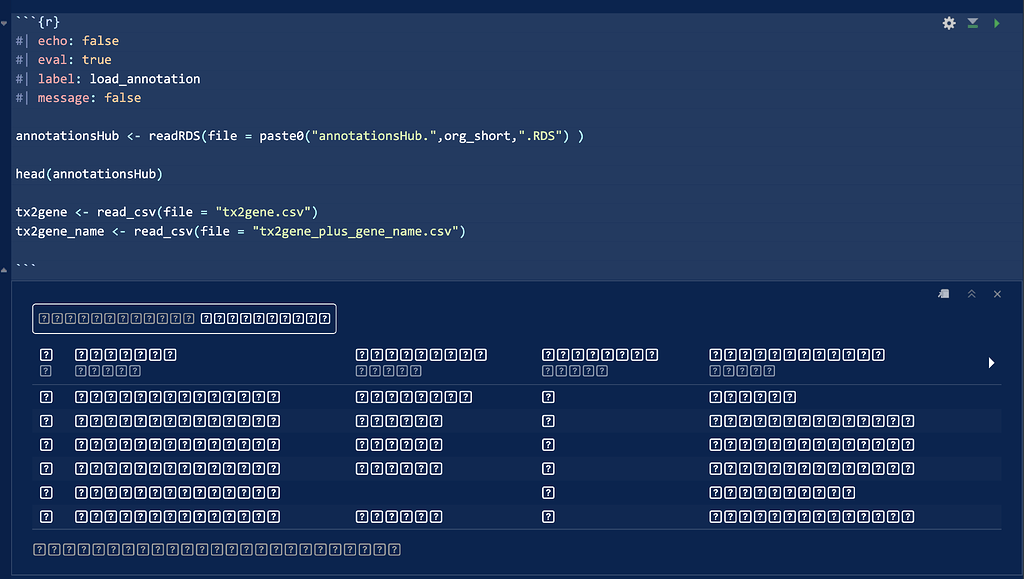Close the chunk output panel
The width and height of the screenshot is (1024, 579).
click(x=996, y=293)
